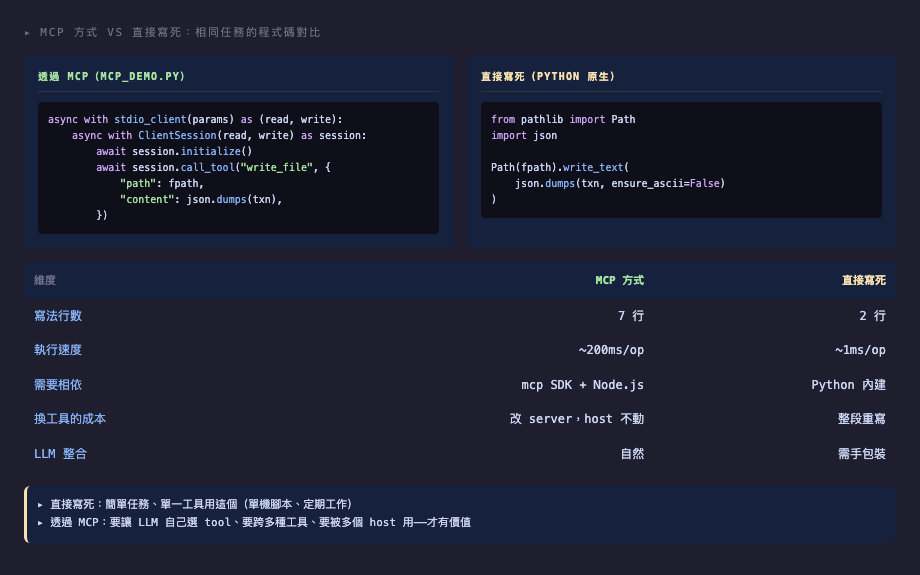Click the '~1ms/op' cell
Image resolution: width=920 pixels, height=575 pixels.
[860, 350]
